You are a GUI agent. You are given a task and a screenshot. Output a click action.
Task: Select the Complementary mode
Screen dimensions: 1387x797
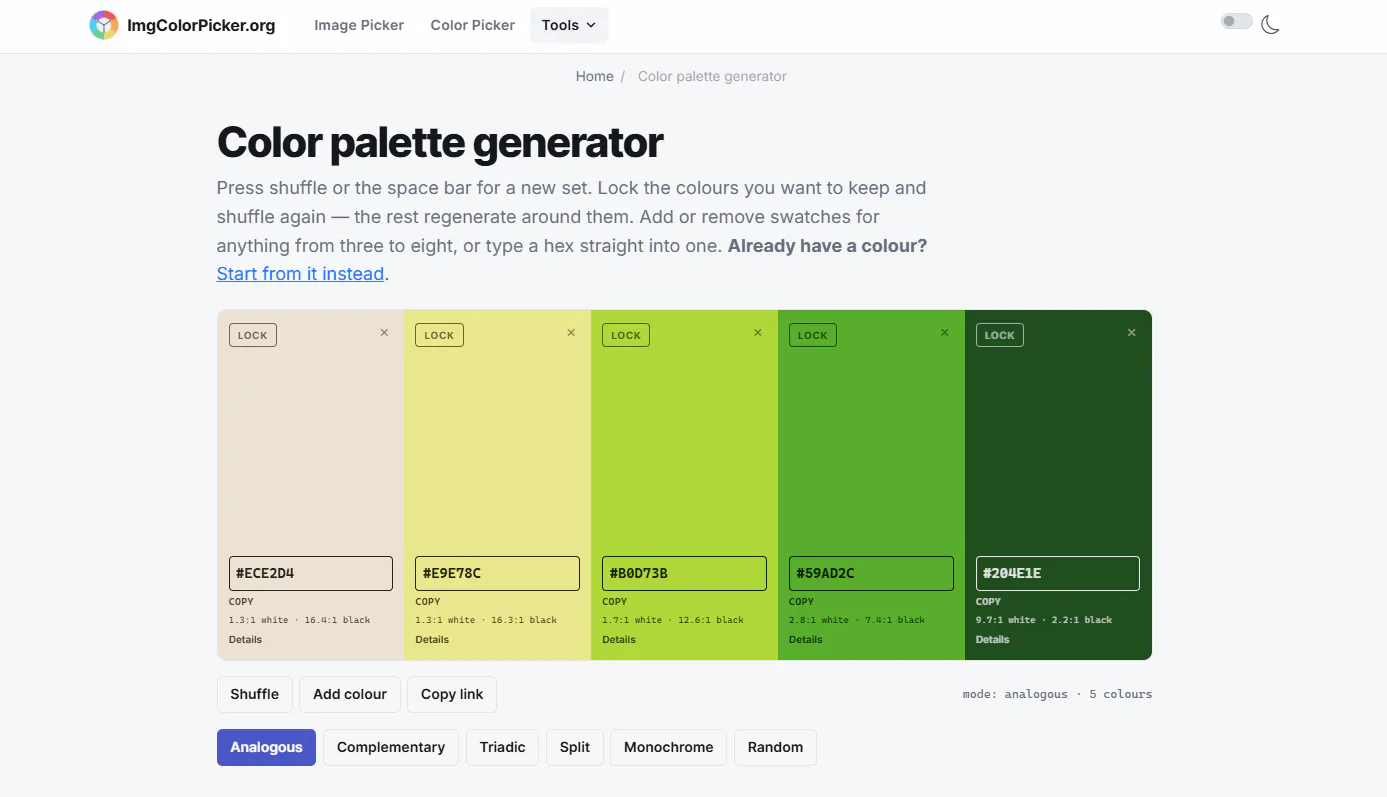[x=391, y=747]
